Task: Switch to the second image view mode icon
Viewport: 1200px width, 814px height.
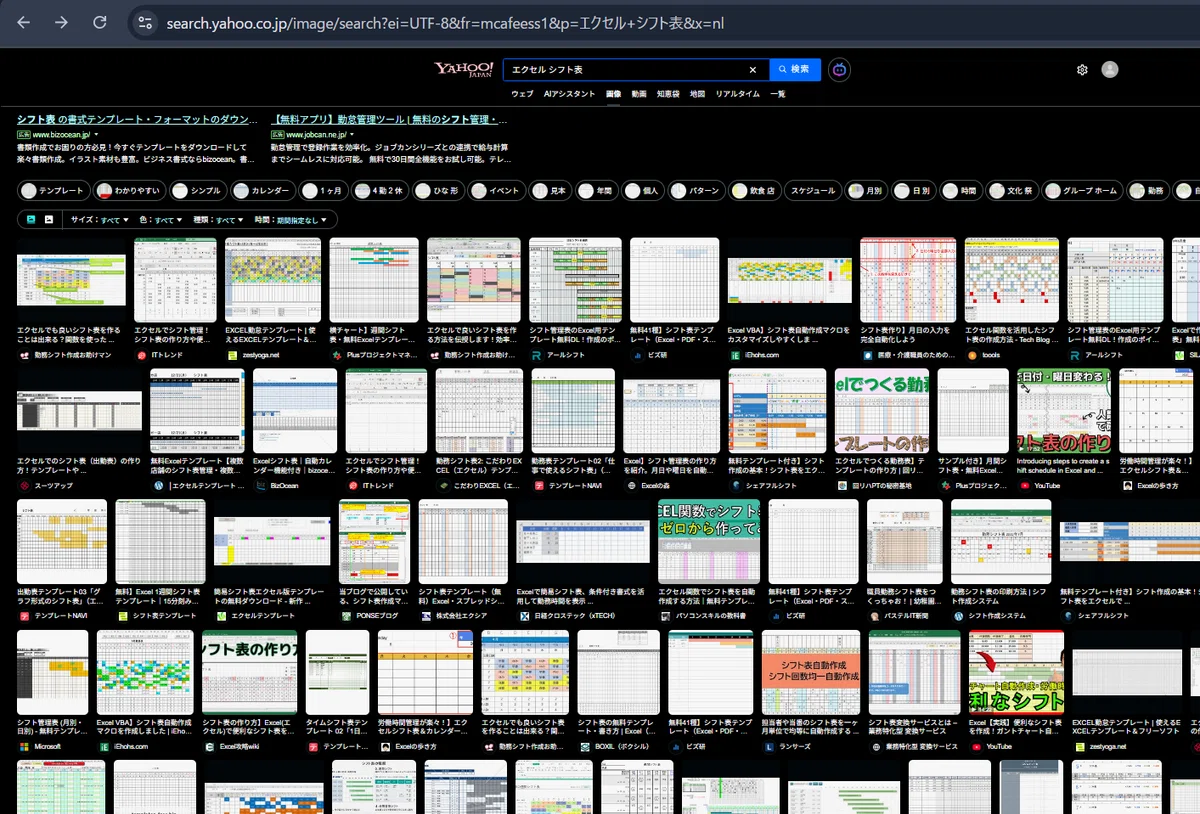Action: 48,219
